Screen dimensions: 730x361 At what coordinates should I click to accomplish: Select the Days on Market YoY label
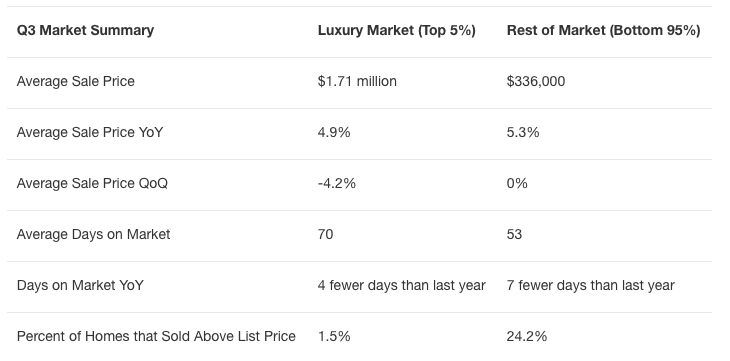tap(80, 285)
